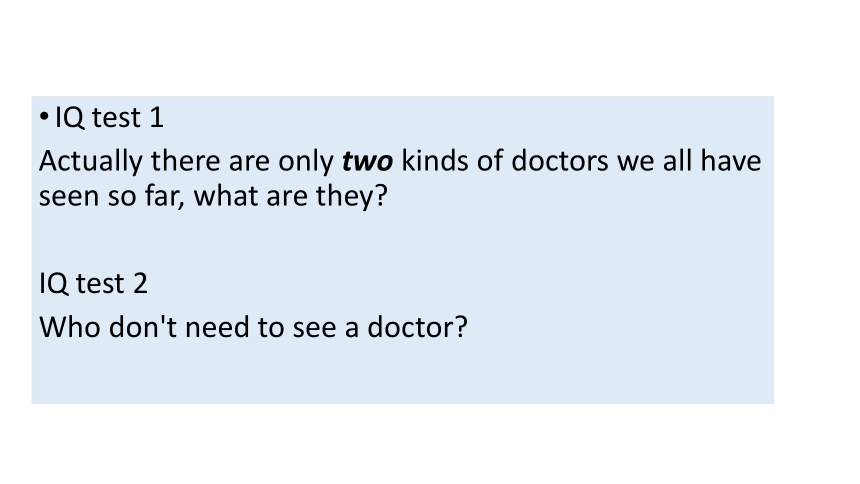Click the text 'doctor?' ending second question

coord(417,327)
